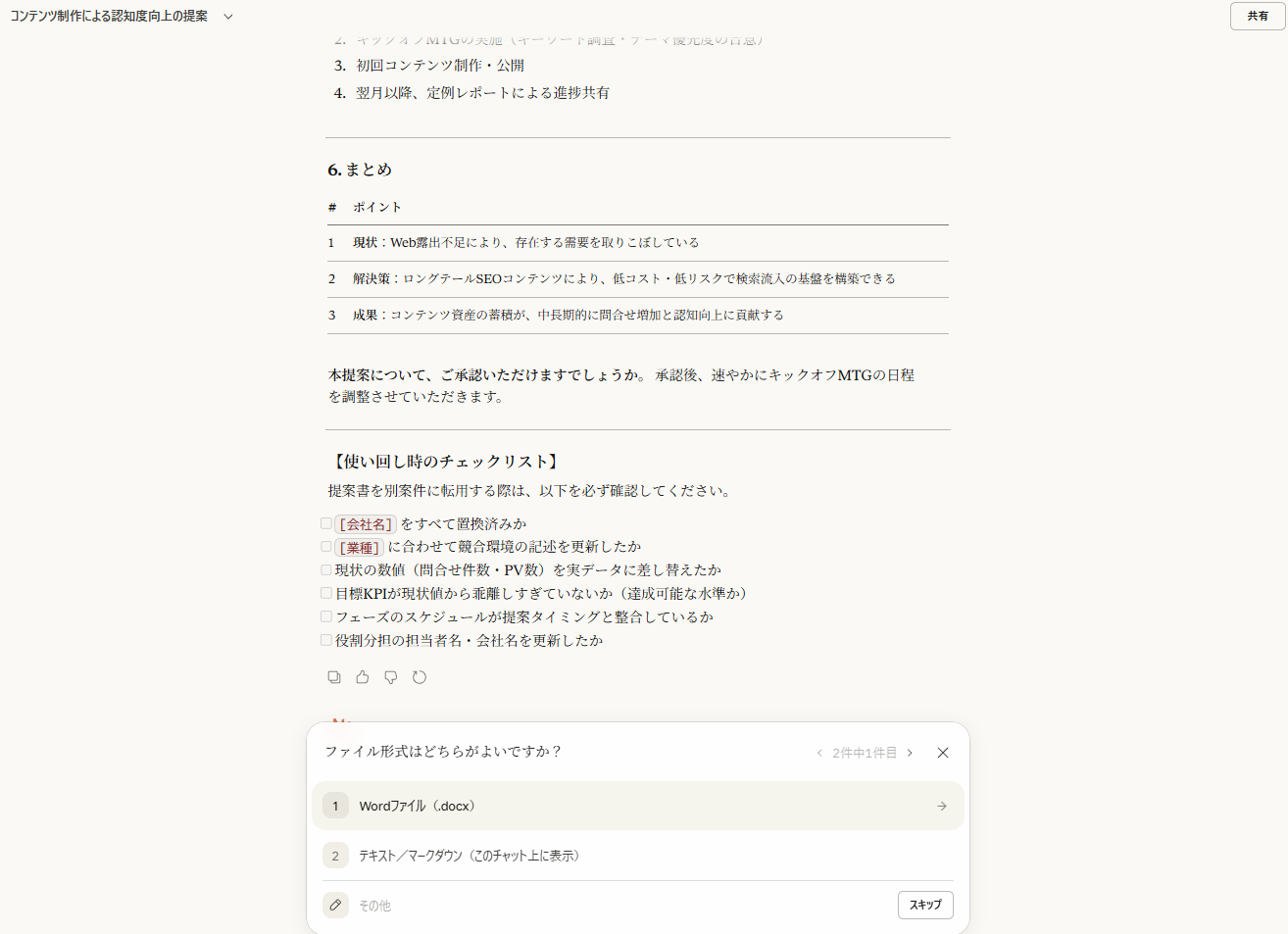The image size is (1288, 934).
Task: Click the pencil icon next to その他
Action: (335, 905)
